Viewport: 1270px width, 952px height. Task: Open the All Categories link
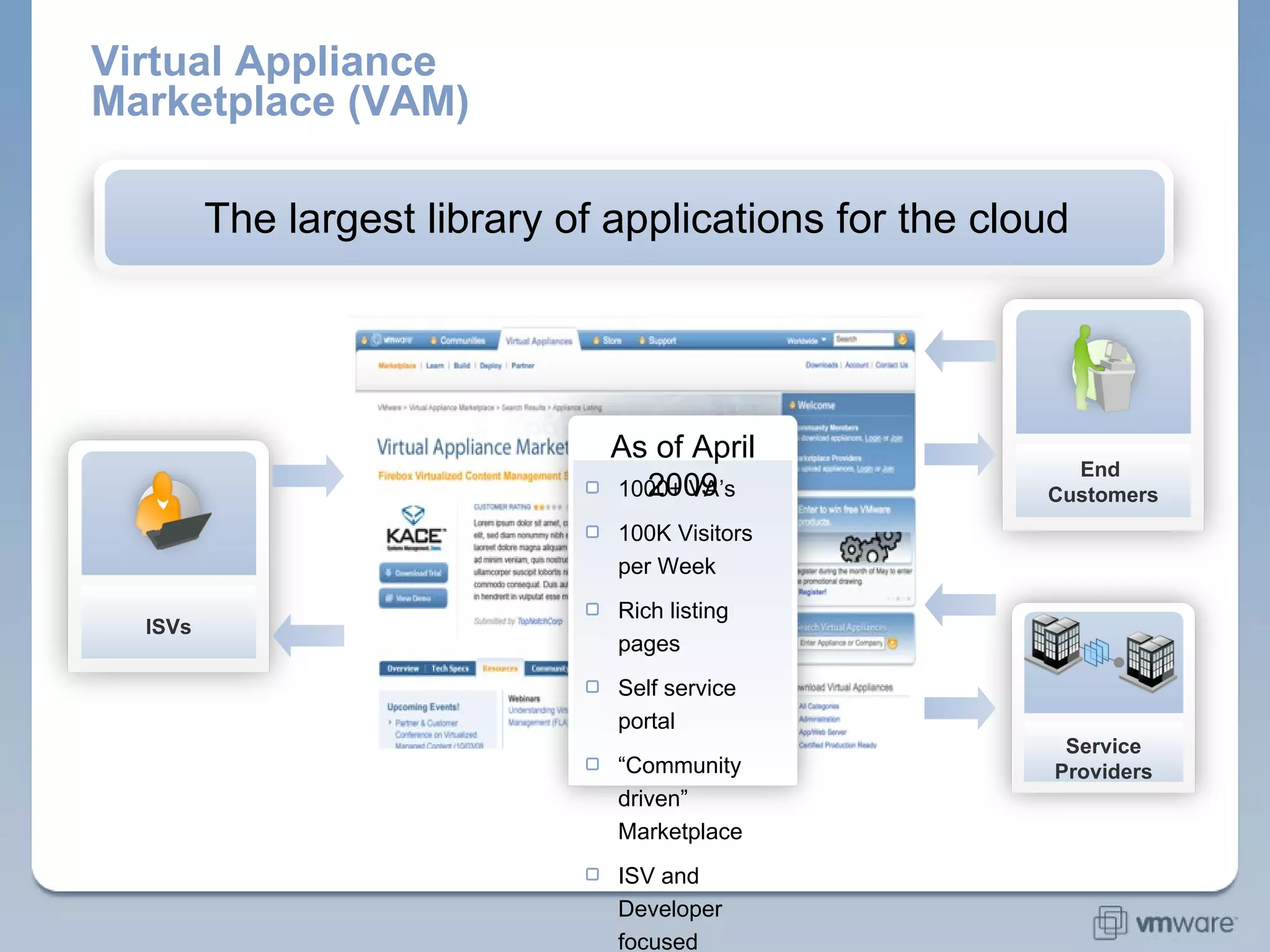click(819, 707)
